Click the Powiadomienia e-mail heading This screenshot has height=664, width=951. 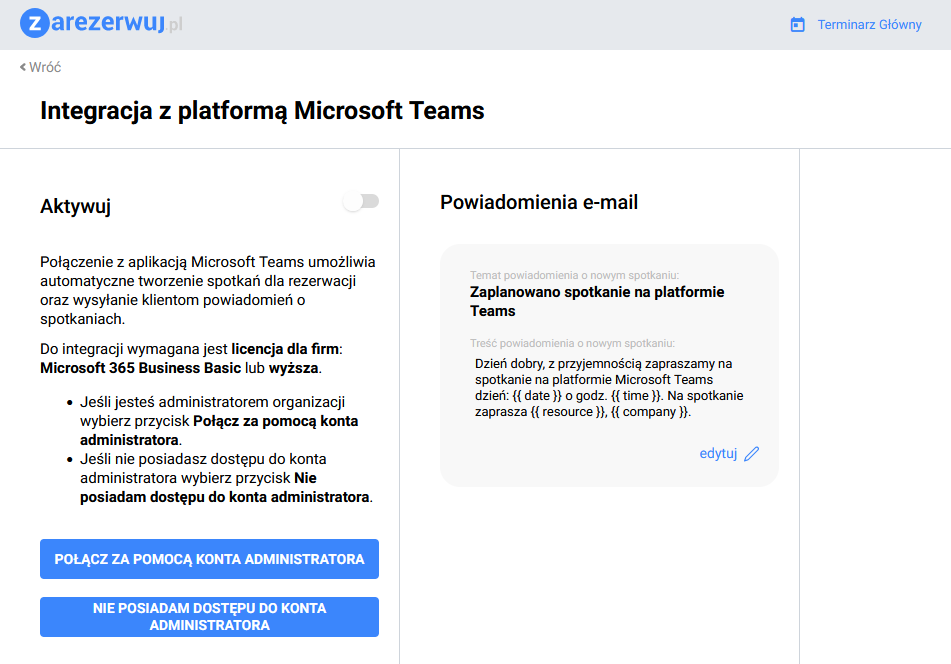tap(539, 202)
